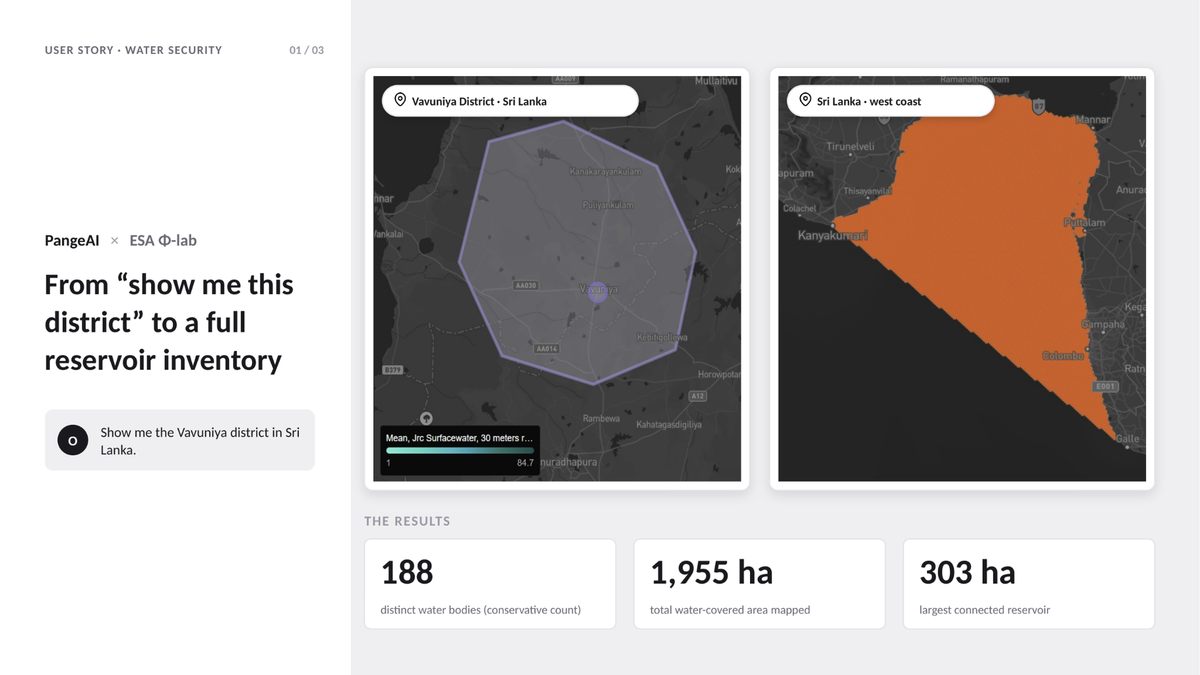Click the tree park icon above the legend
The width and height of the screenshot is (1200, 675).
427,418
